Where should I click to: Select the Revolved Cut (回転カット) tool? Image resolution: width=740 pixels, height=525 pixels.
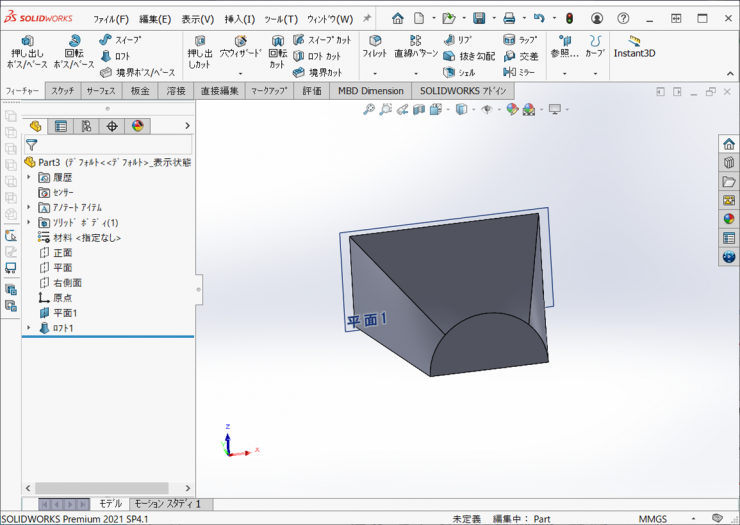pyautogui.click(x=277, y=52)
